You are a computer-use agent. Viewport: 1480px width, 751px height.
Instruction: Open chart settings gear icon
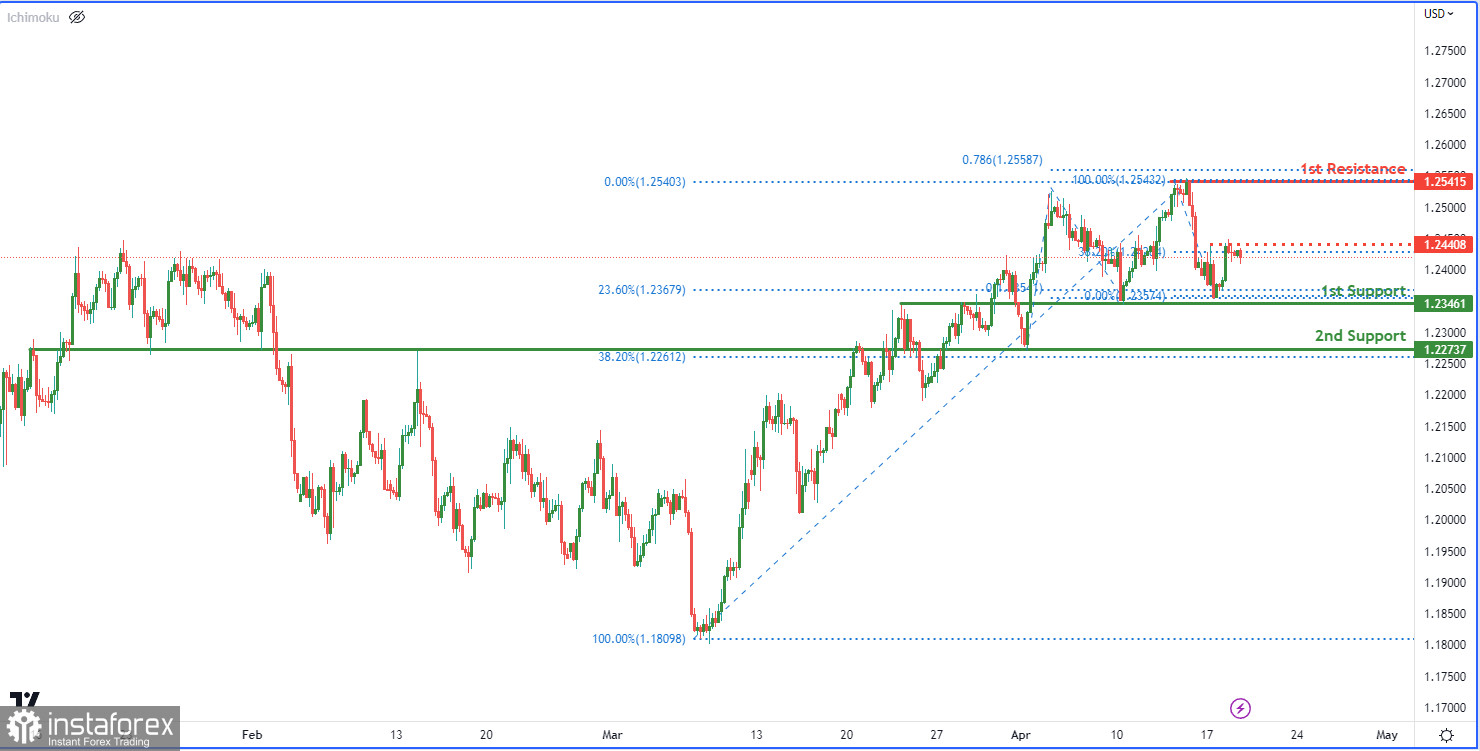(x=1446, y=735)
